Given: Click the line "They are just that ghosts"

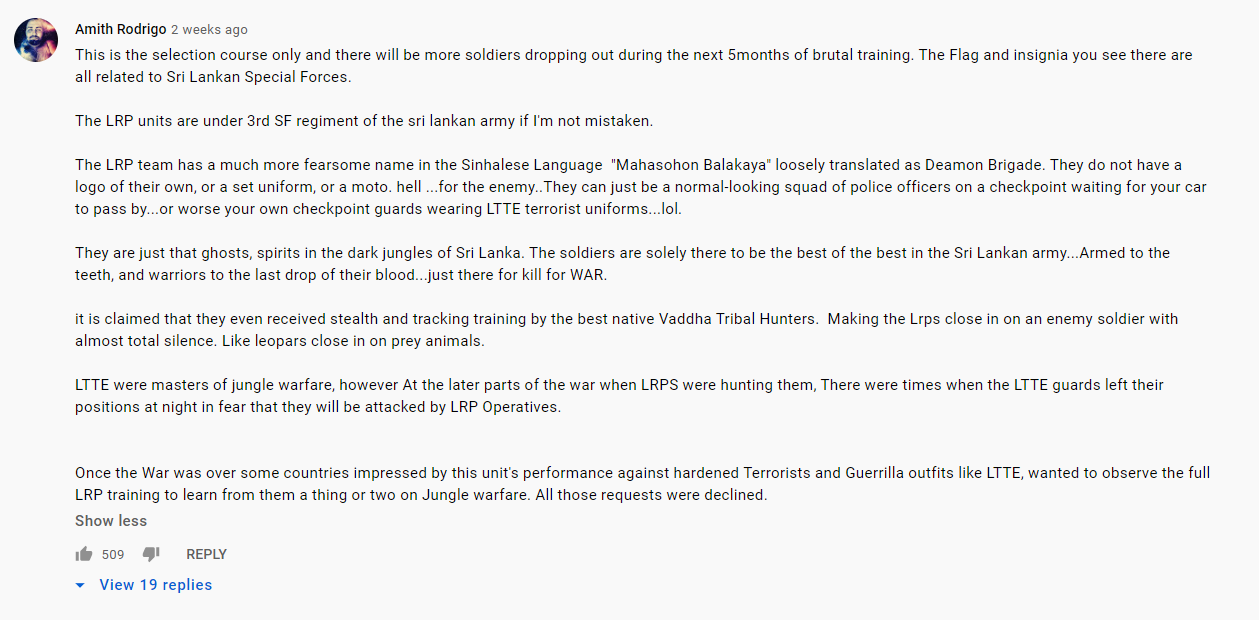Looking at the screenshot, I should tap(622, 253).
